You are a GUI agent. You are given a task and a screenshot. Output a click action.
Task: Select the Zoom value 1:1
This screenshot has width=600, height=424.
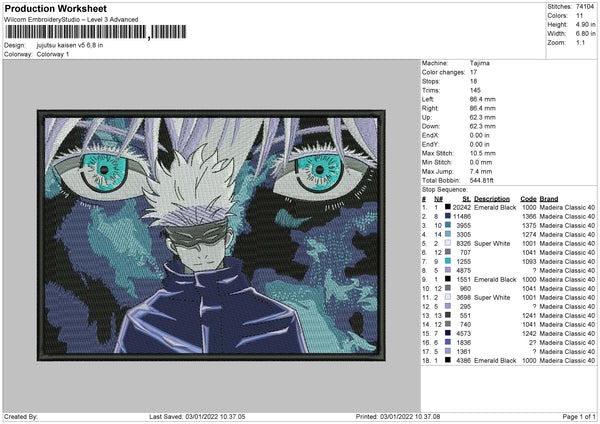[x=580, y=43]
